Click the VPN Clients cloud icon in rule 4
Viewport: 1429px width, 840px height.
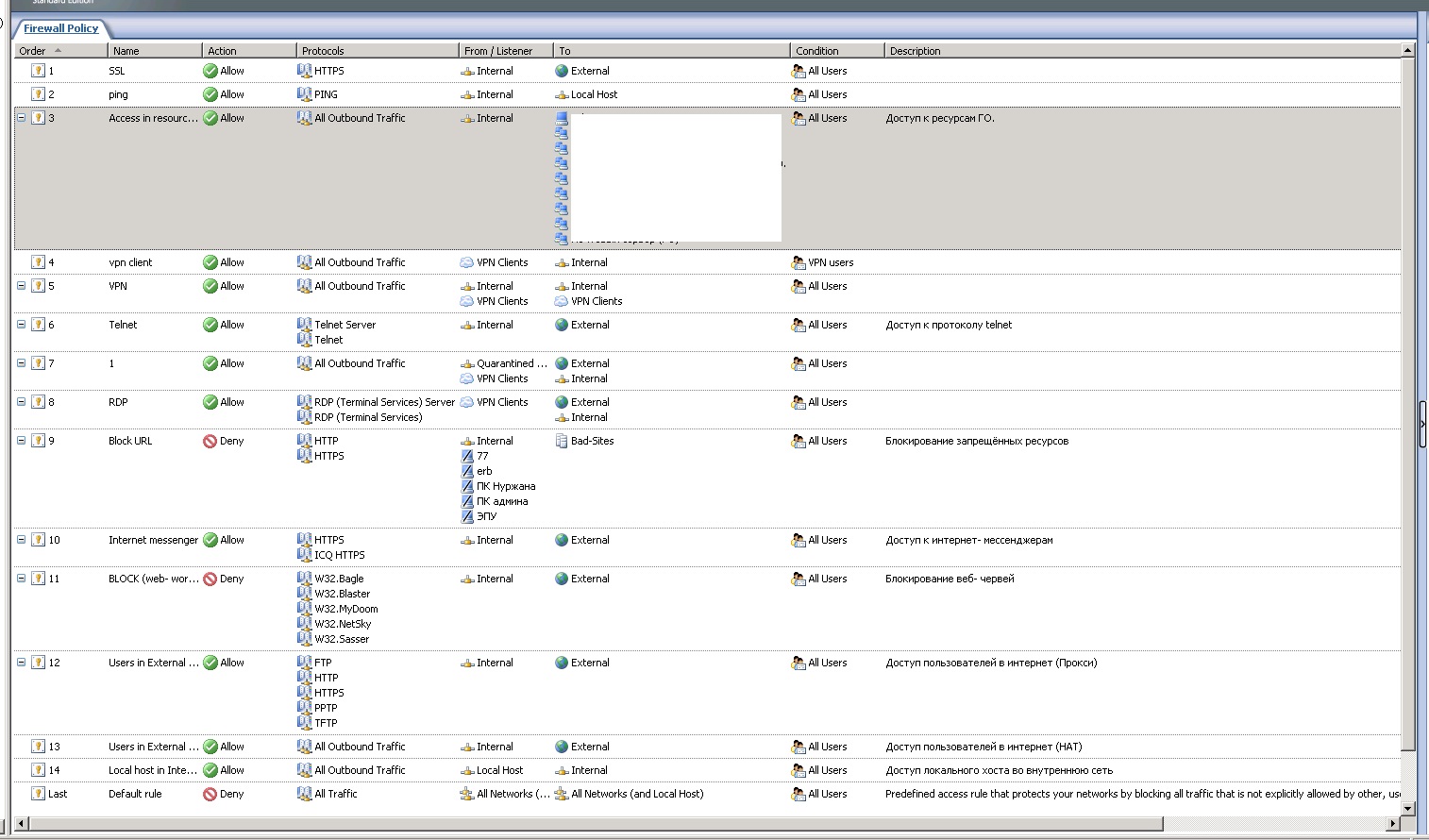pos(467,262)
